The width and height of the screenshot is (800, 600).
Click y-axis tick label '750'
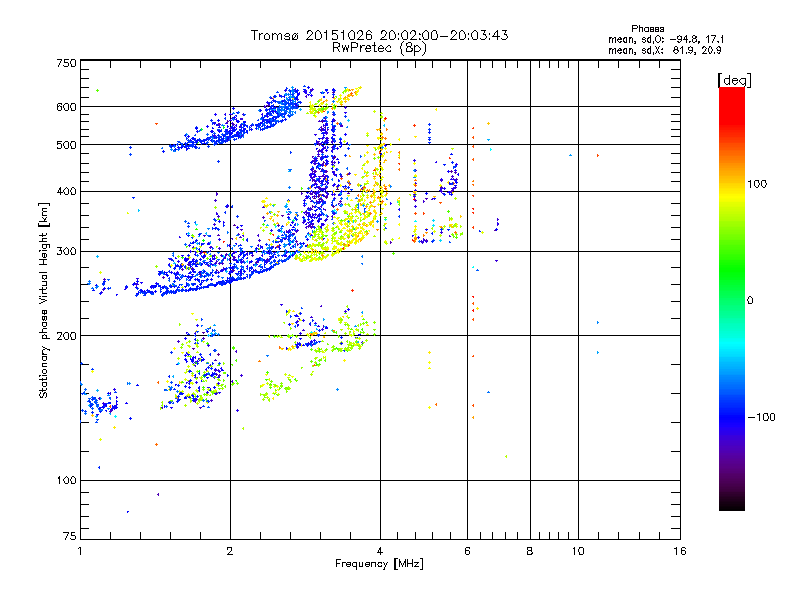pyautogui.click(x=66, y=63)
